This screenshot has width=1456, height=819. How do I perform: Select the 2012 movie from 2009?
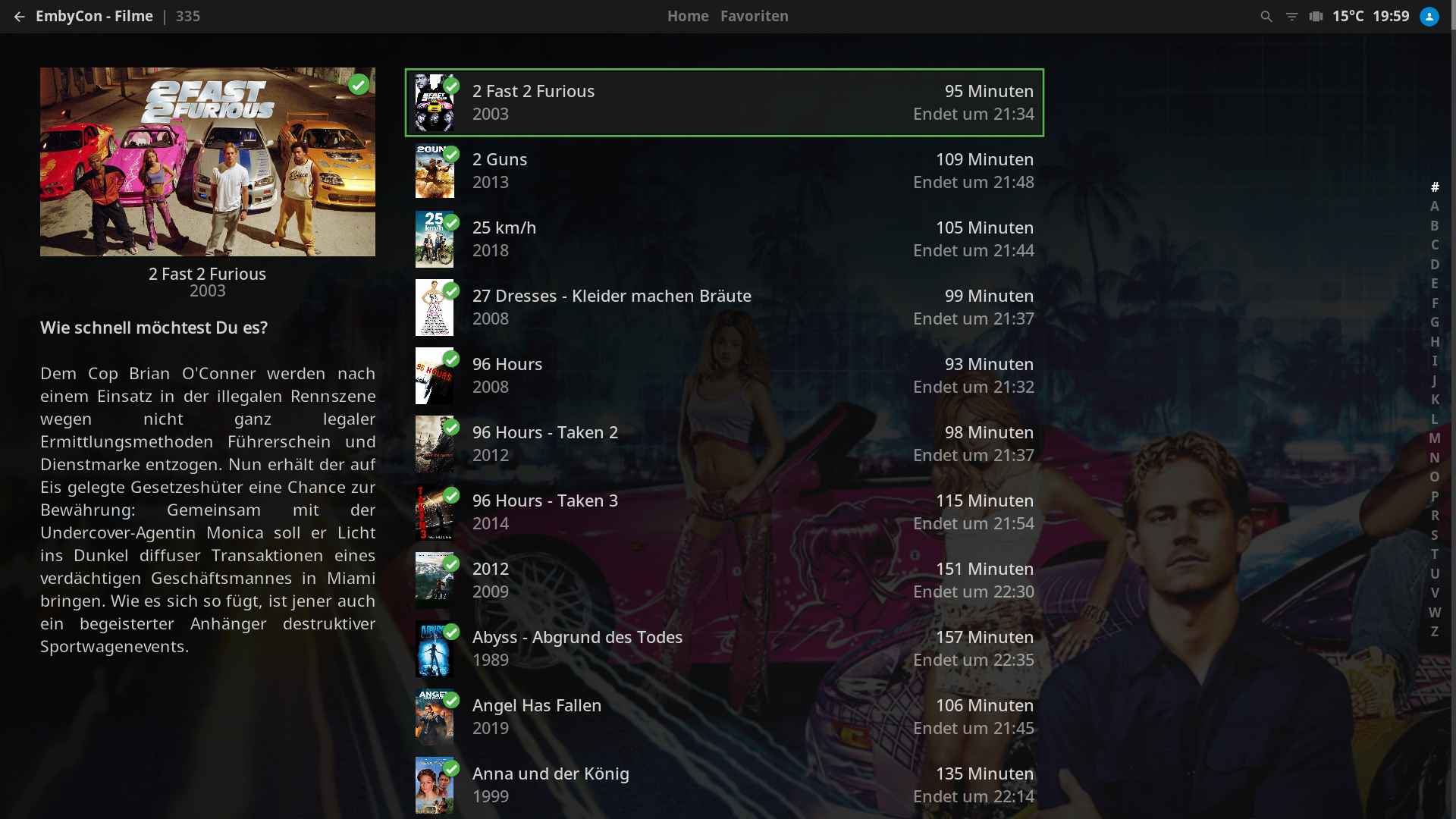724,580
